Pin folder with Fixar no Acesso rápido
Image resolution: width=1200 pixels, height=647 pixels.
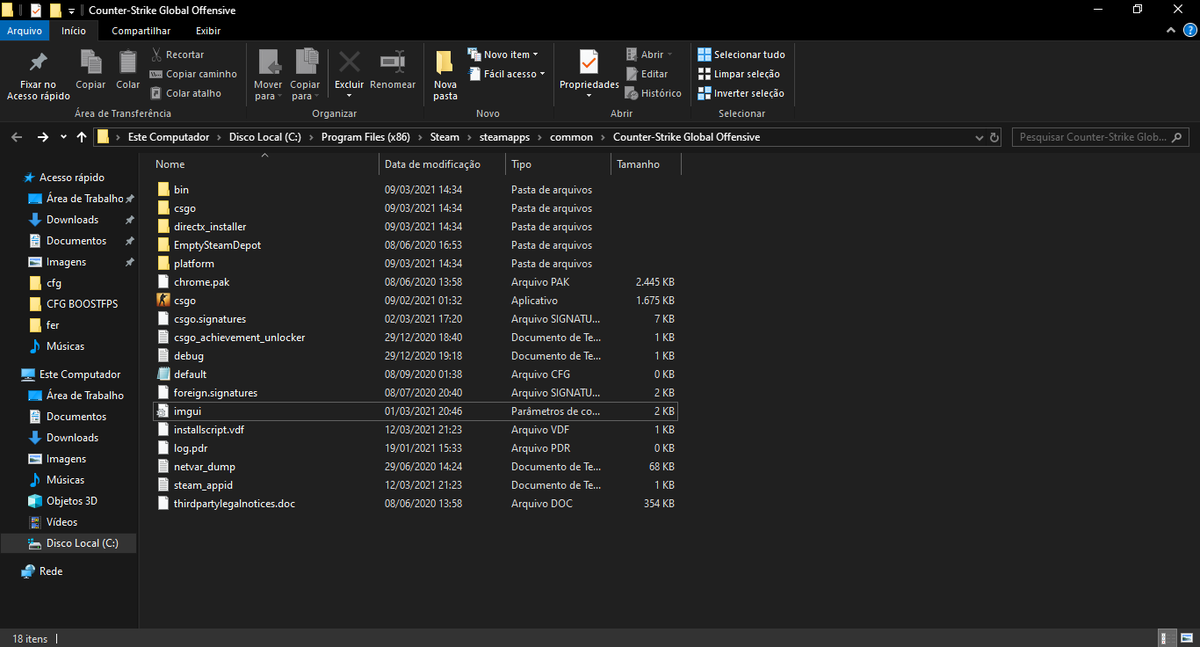click(38, 75)
